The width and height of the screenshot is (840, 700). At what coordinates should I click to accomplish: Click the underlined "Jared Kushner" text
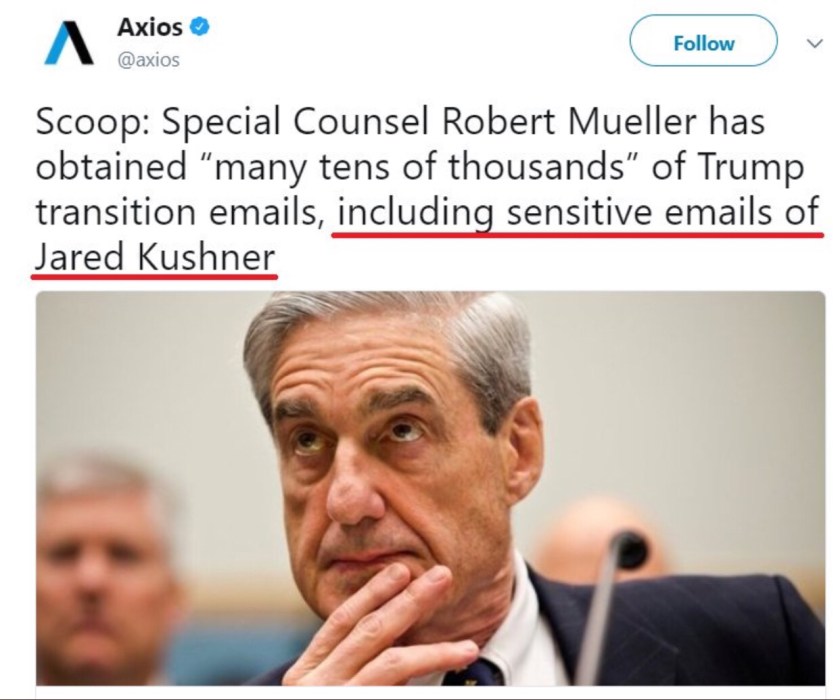pos(154,257)
